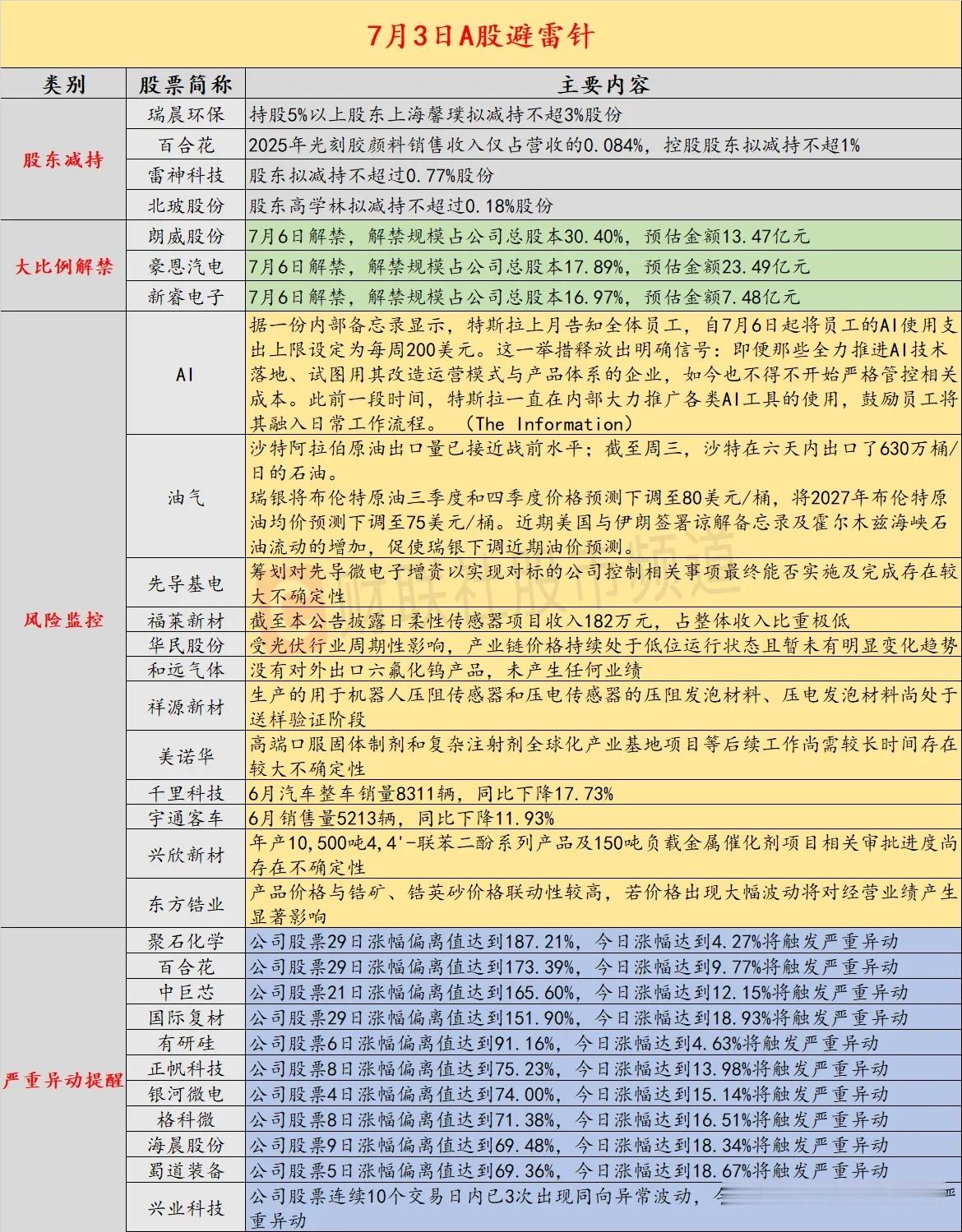Select stock name 中巨芯
962x1232 pixels.
186,992
